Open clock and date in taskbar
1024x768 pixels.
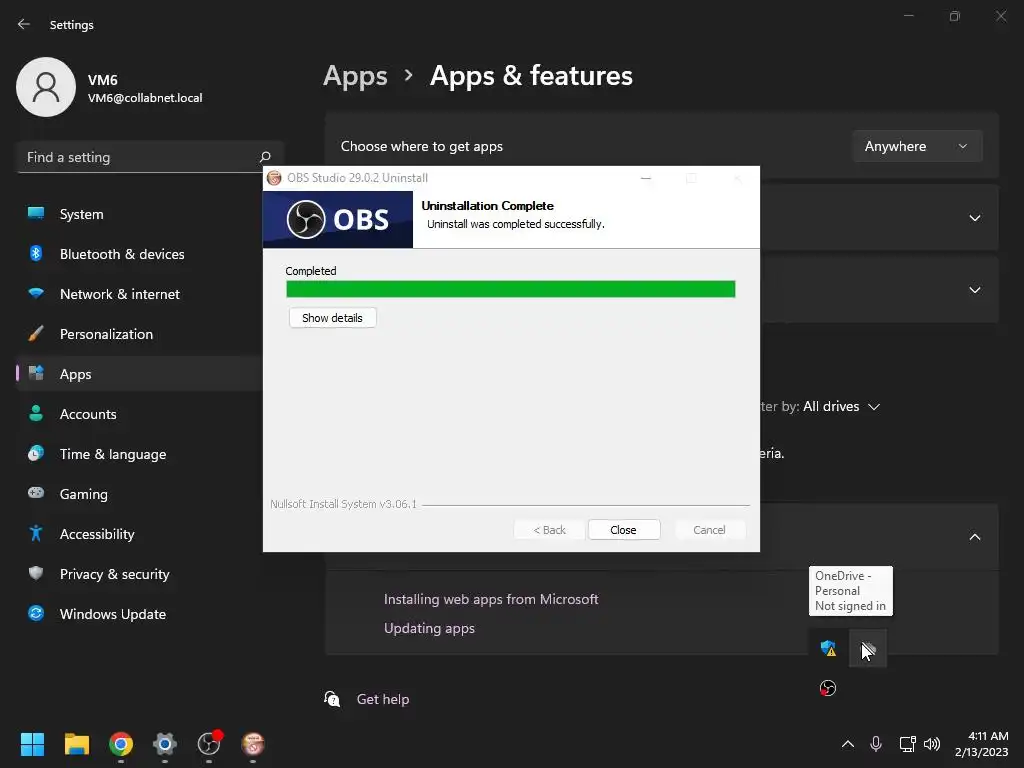(981, 744)
